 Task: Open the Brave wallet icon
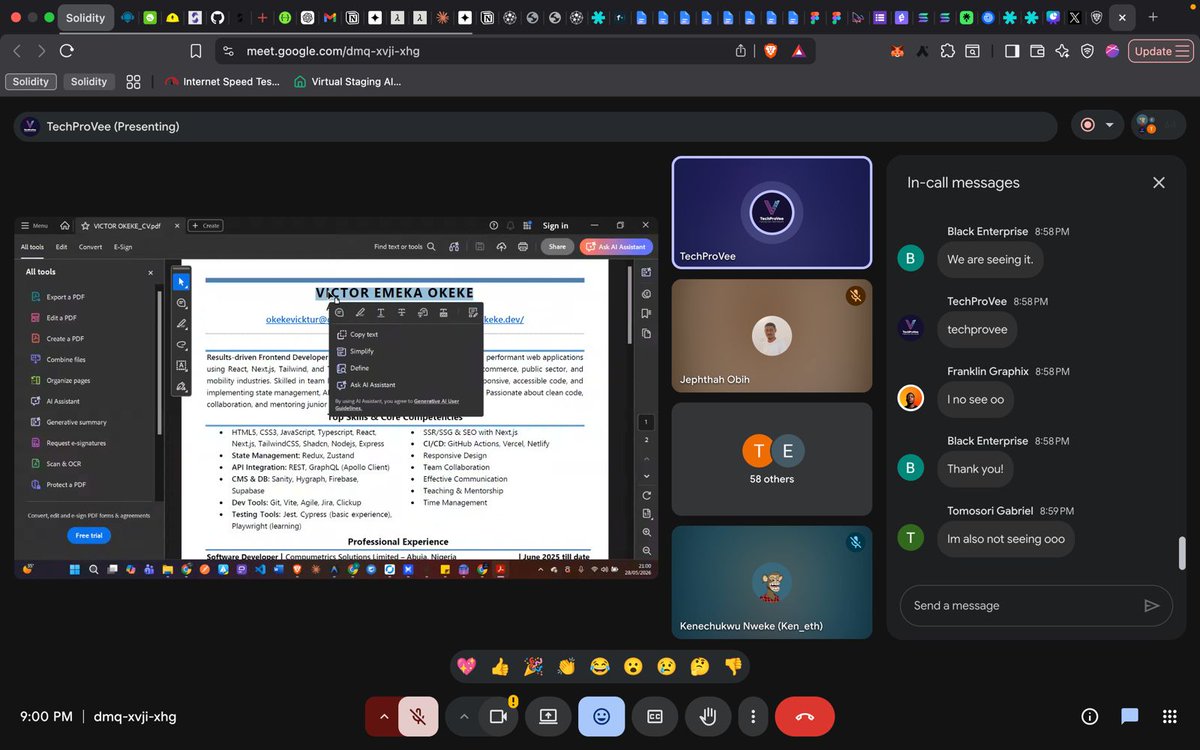1038,51
